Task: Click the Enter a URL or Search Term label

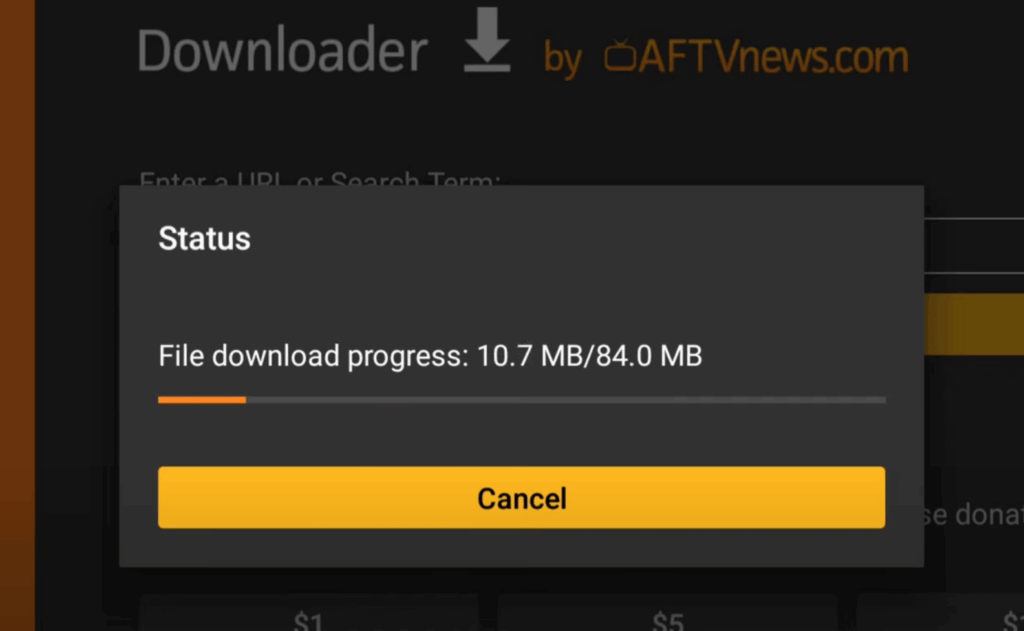Action: (x=319, y=179)
